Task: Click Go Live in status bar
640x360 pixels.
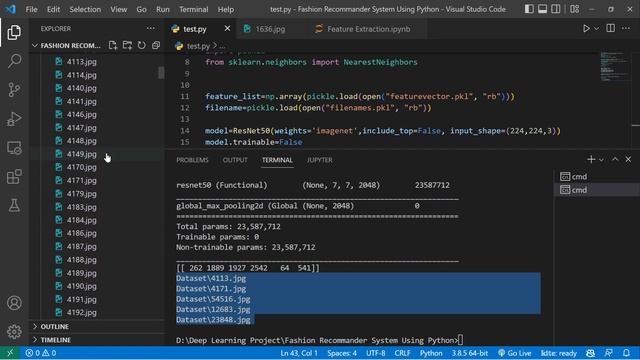Action: coord(515,353)
